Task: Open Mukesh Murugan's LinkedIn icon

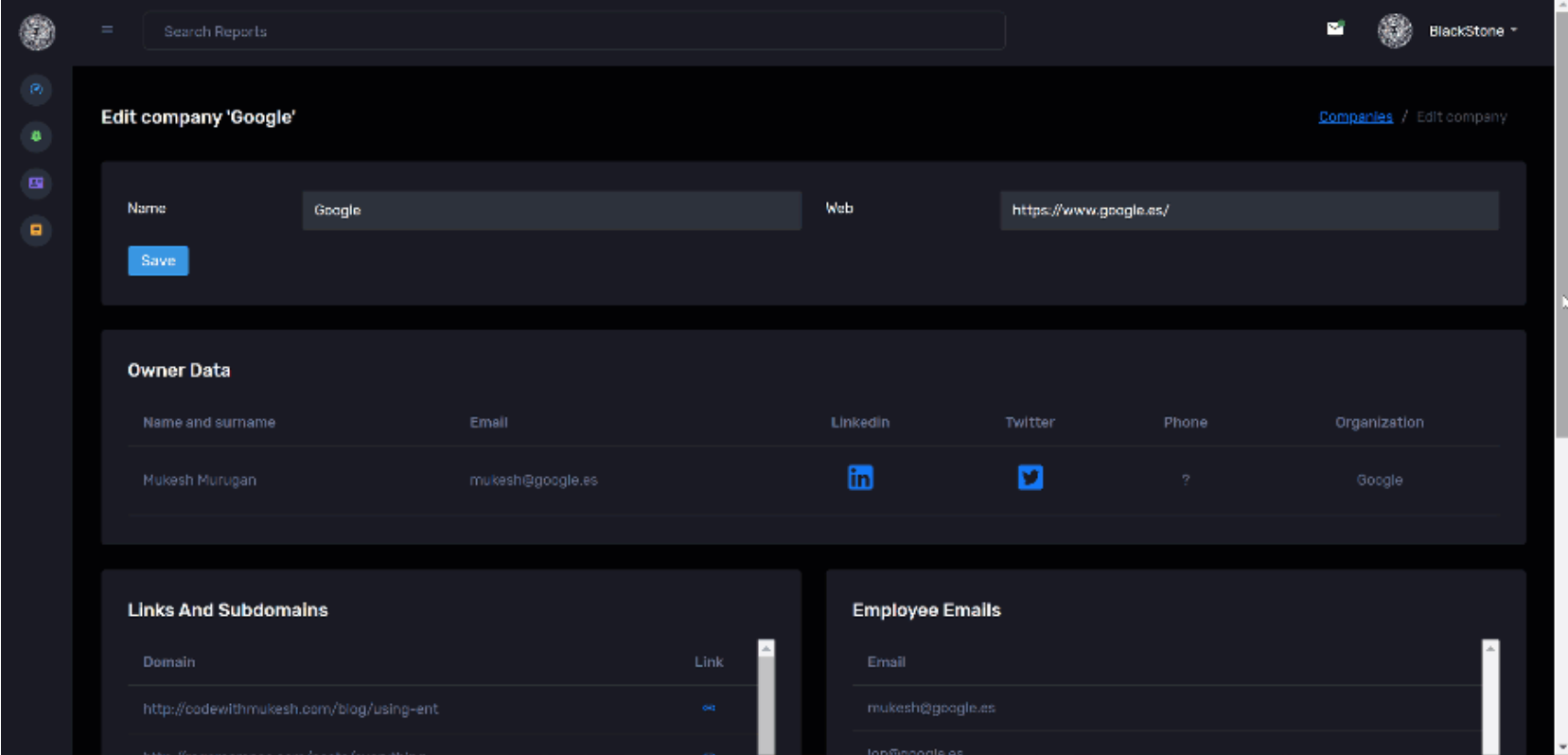Action: pos(860,478)
